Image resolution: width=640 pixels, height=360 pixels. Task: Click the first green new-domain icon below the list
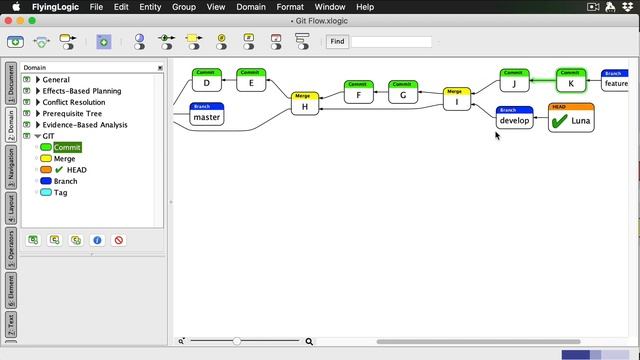[x=33, y=240]
